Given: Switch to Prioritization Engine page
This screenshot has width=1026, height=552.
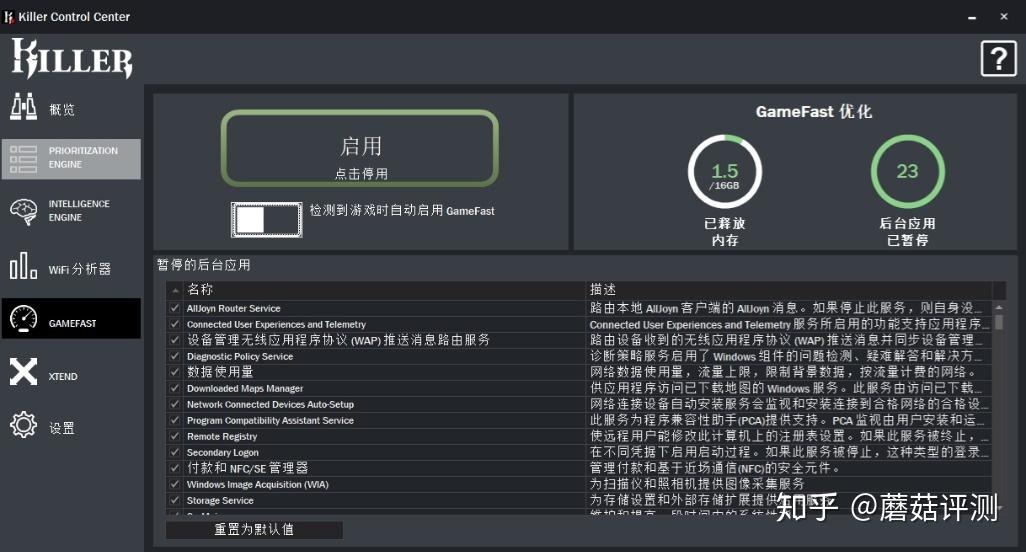Looking at the screenshot, I should (x=71, y=159).
